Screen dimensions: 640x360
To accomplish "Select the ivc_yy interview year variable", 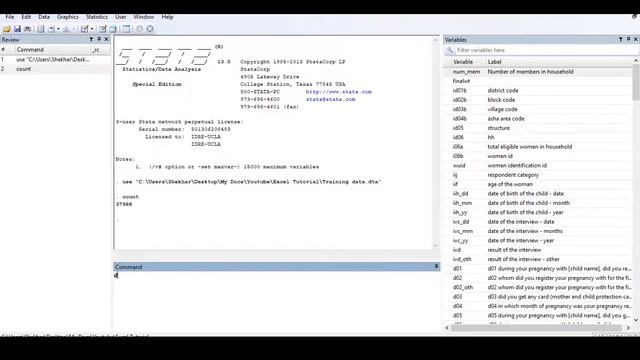I will (538, 241).
